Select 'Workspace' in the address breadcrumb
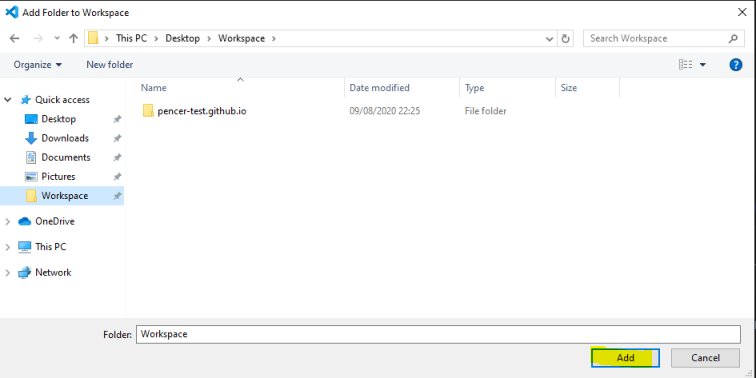756x378 pixels. (242, 39)
